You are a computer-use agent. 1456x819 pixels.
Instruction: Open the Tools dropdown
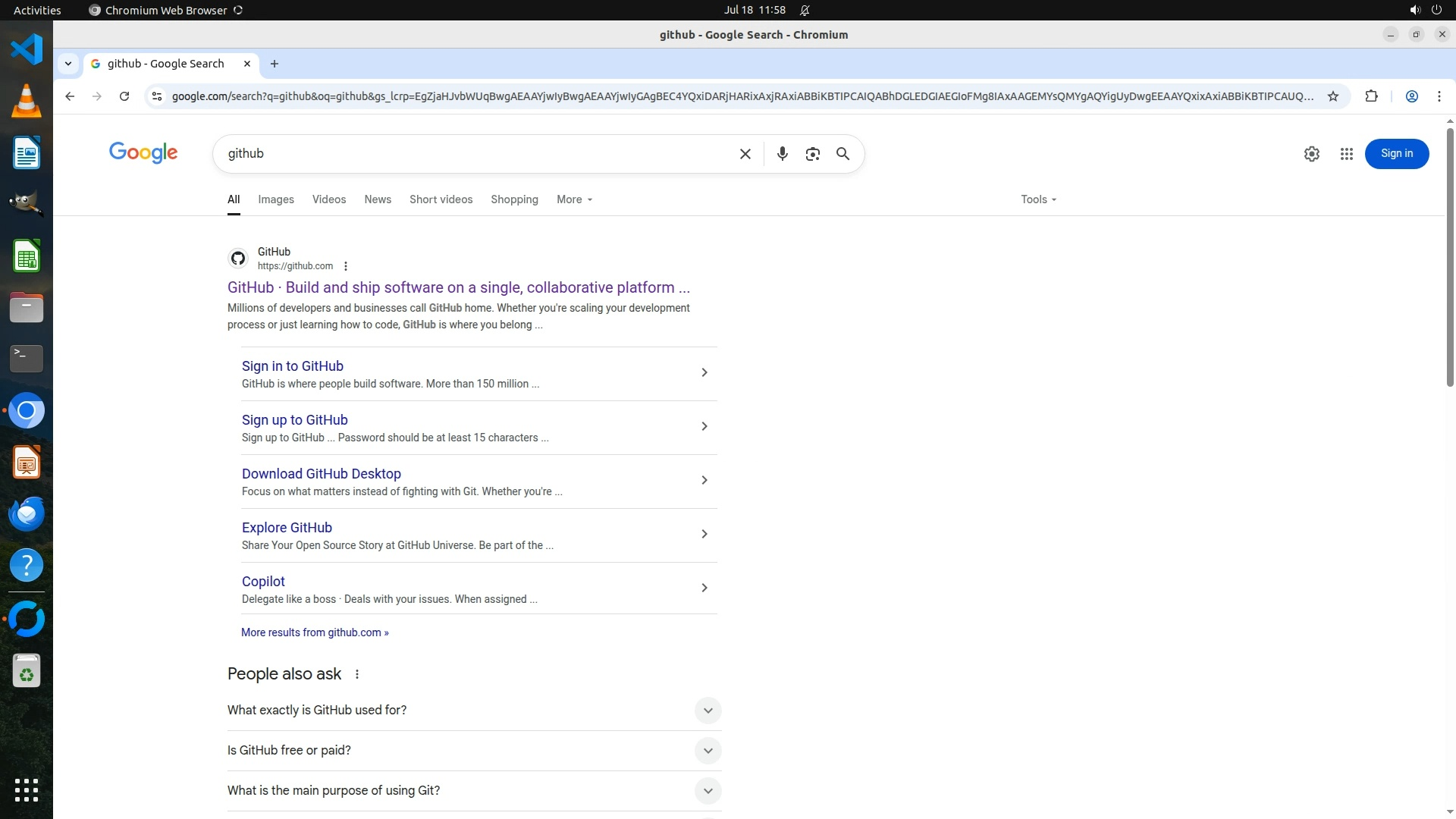1038,199
